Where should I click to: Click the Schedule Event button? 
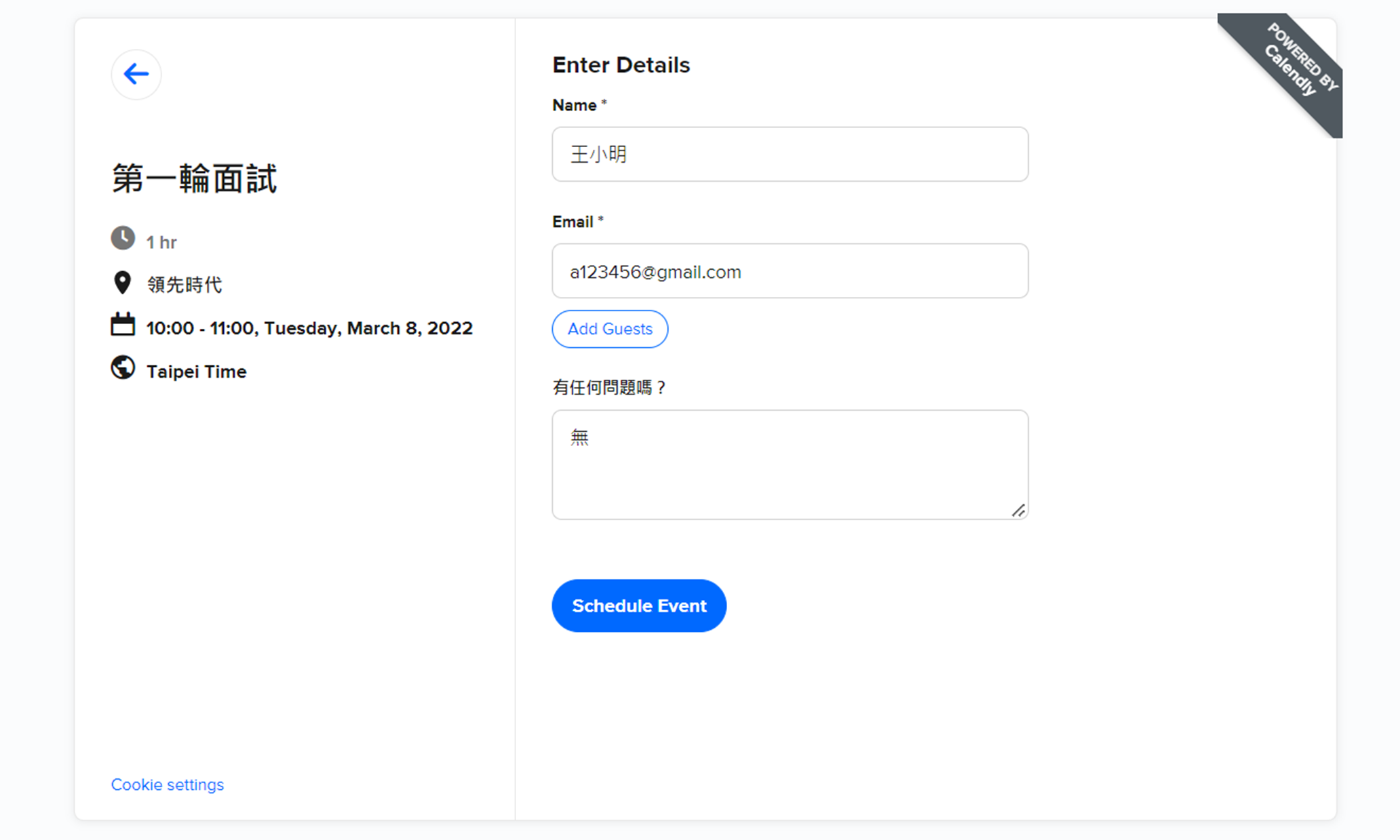639,605
